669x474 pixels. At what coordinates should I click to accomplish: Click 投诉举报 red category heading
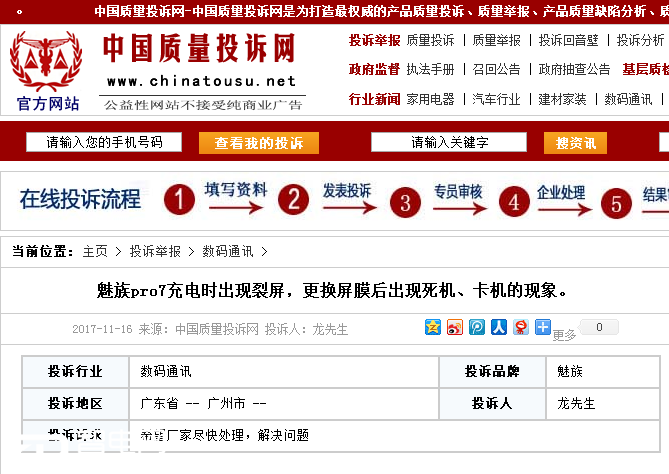coord(374,41)
